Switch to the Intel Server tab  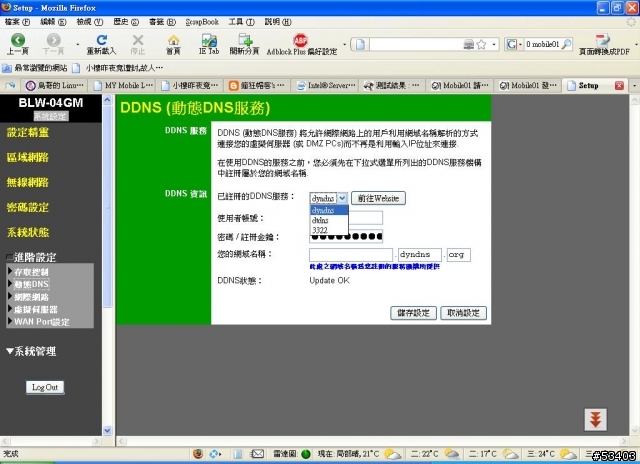tap(326, 85)
